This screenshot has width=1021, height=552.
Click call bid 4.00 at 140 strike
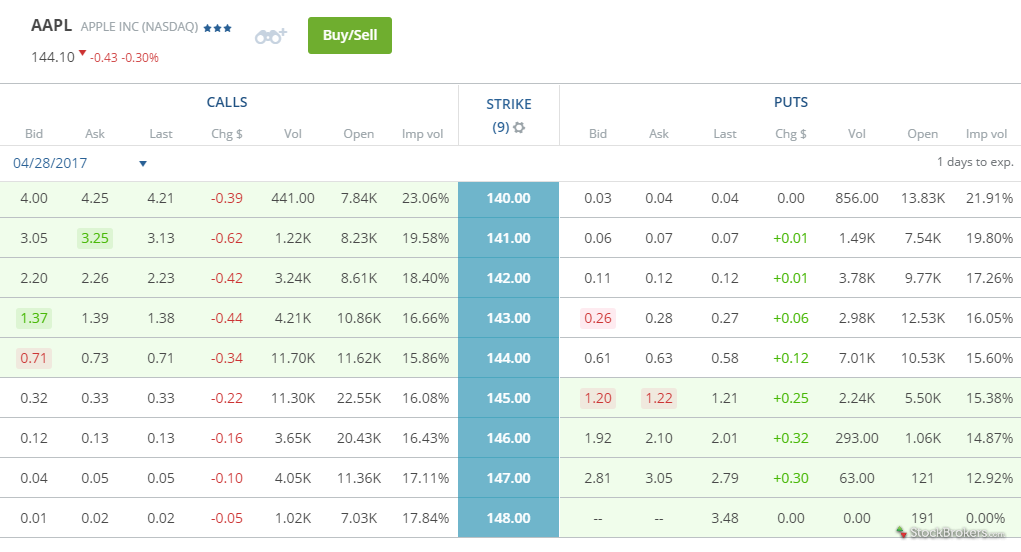pos(34,199)
